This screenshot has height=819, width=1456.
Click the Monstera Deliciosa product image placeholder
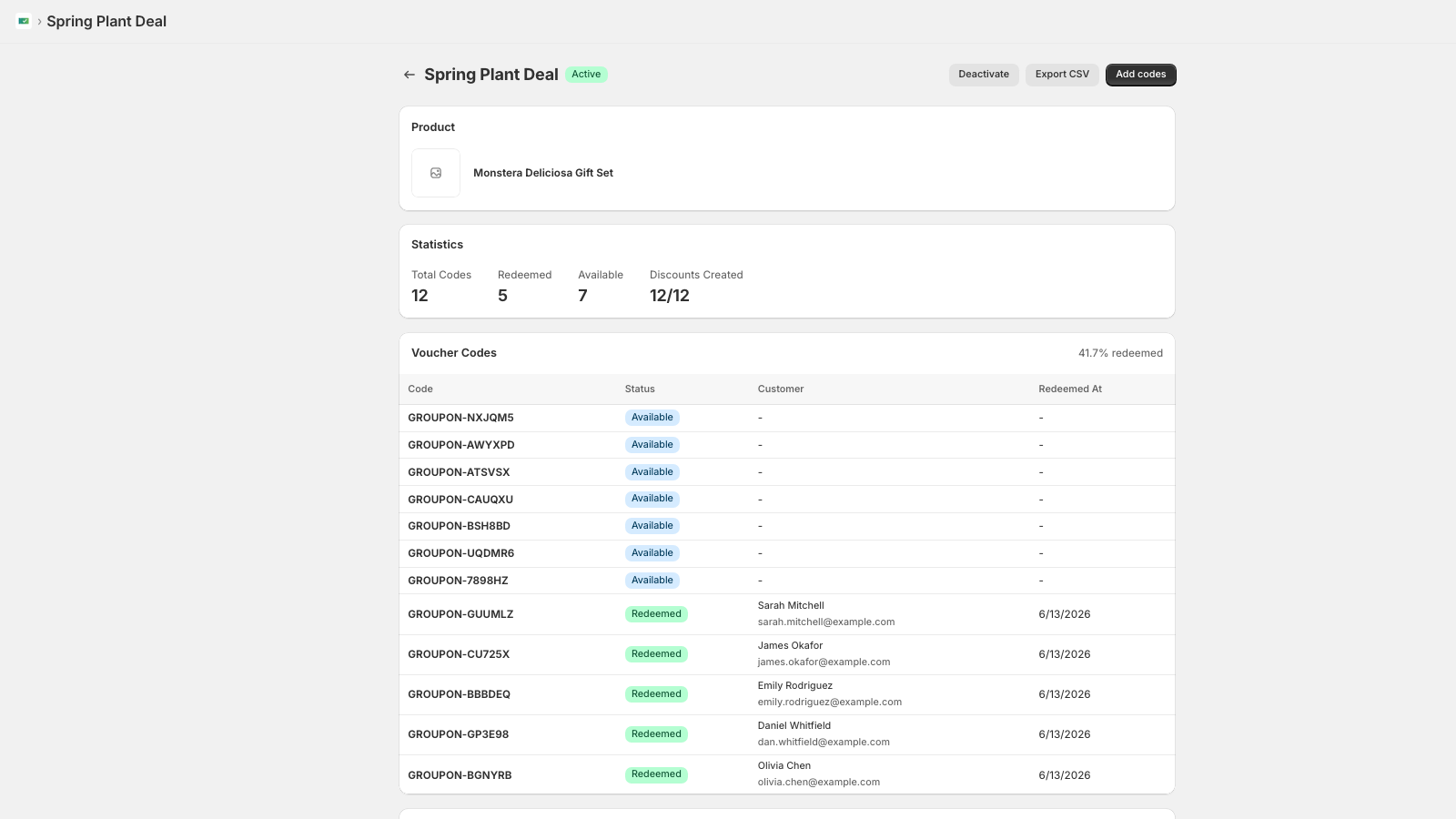click(x=436, y=173)
